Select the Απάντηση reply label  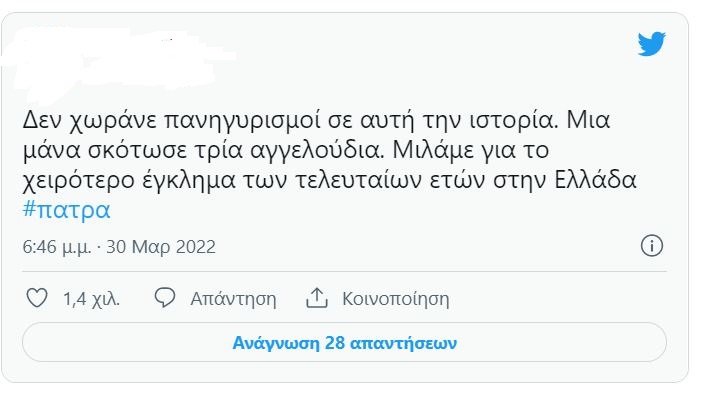[233, 299]
